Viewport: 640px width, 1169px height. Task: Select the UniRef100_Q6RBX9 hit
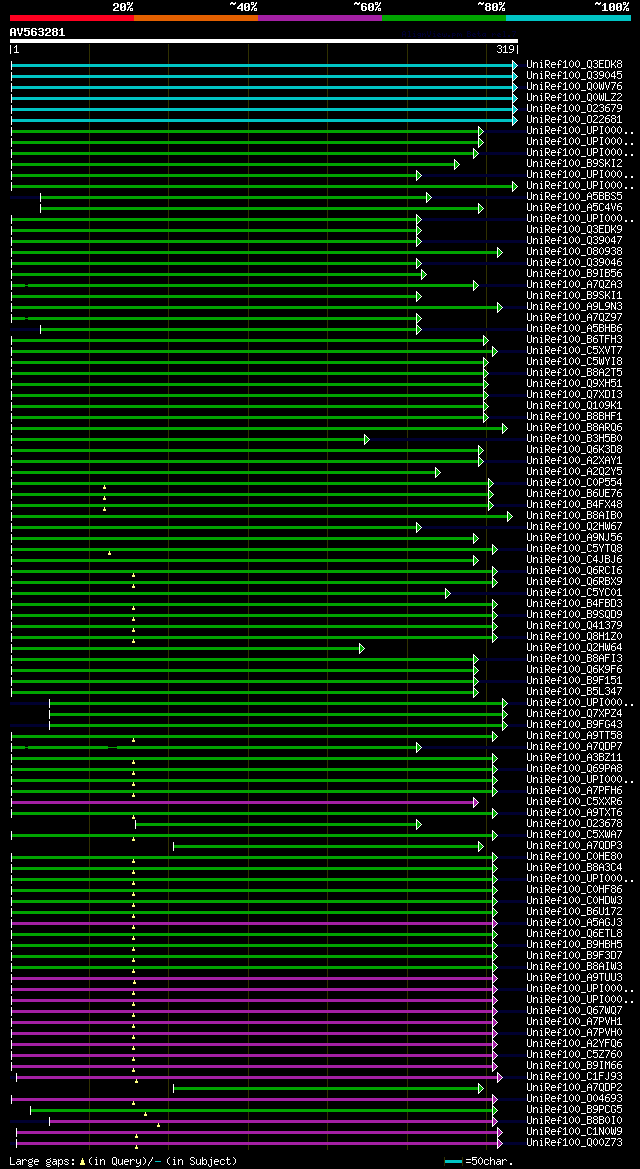coord(574,582)
